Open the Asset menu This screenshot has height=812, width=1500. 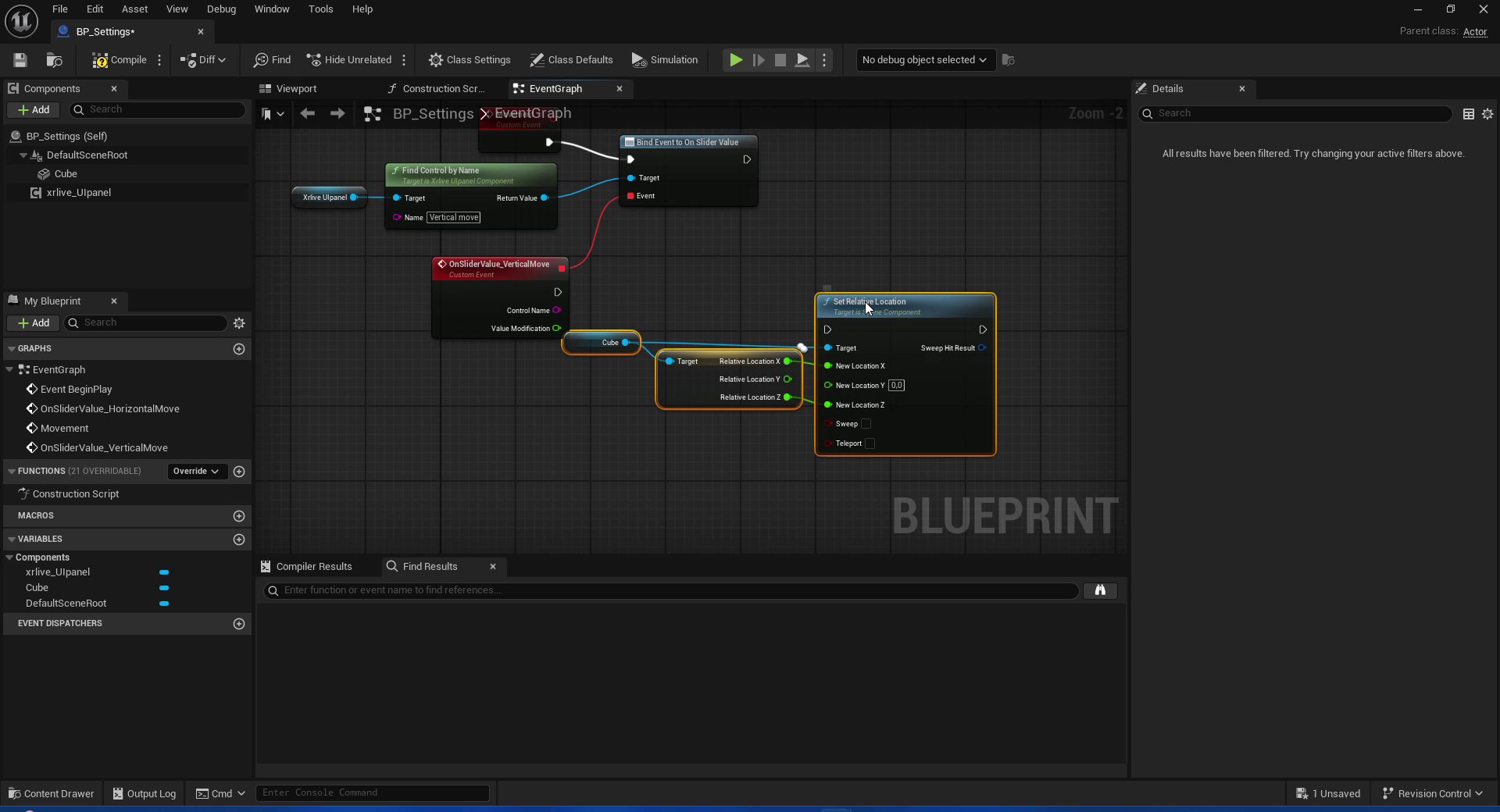pos(134,9)
